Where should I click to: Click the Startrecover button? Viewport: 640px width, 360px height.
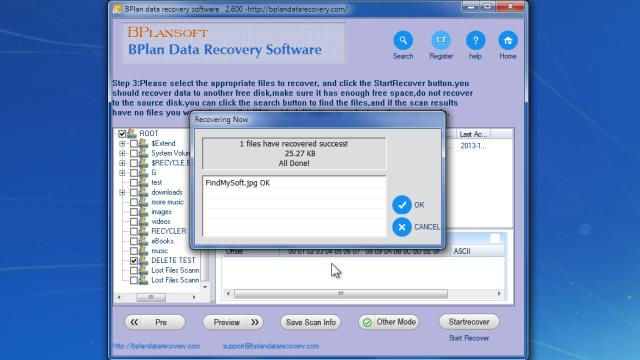coord(469,322)
